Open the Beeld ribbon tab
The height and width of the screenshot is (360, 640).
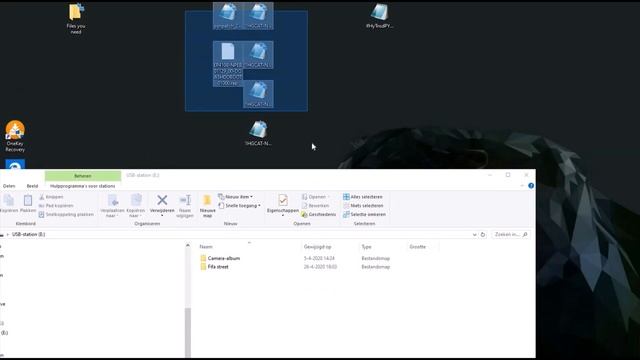32,186
